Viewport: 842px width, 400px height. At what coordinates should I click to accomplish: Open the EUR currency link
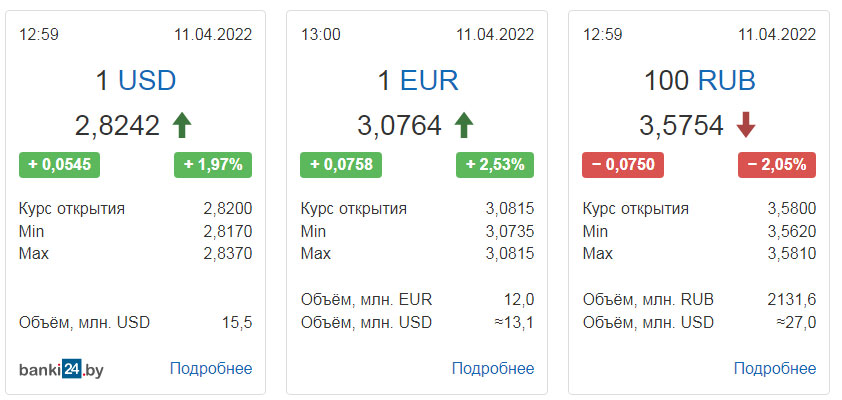coord(429,81)
